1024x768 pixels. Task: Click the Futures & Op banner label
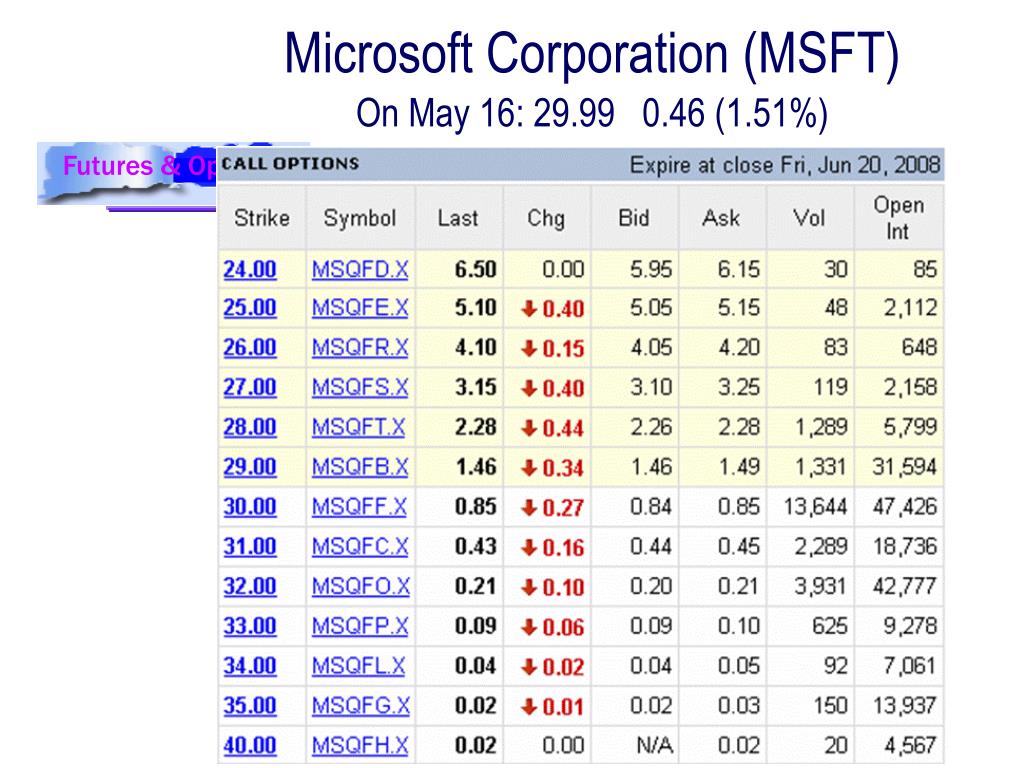[138, 166]
